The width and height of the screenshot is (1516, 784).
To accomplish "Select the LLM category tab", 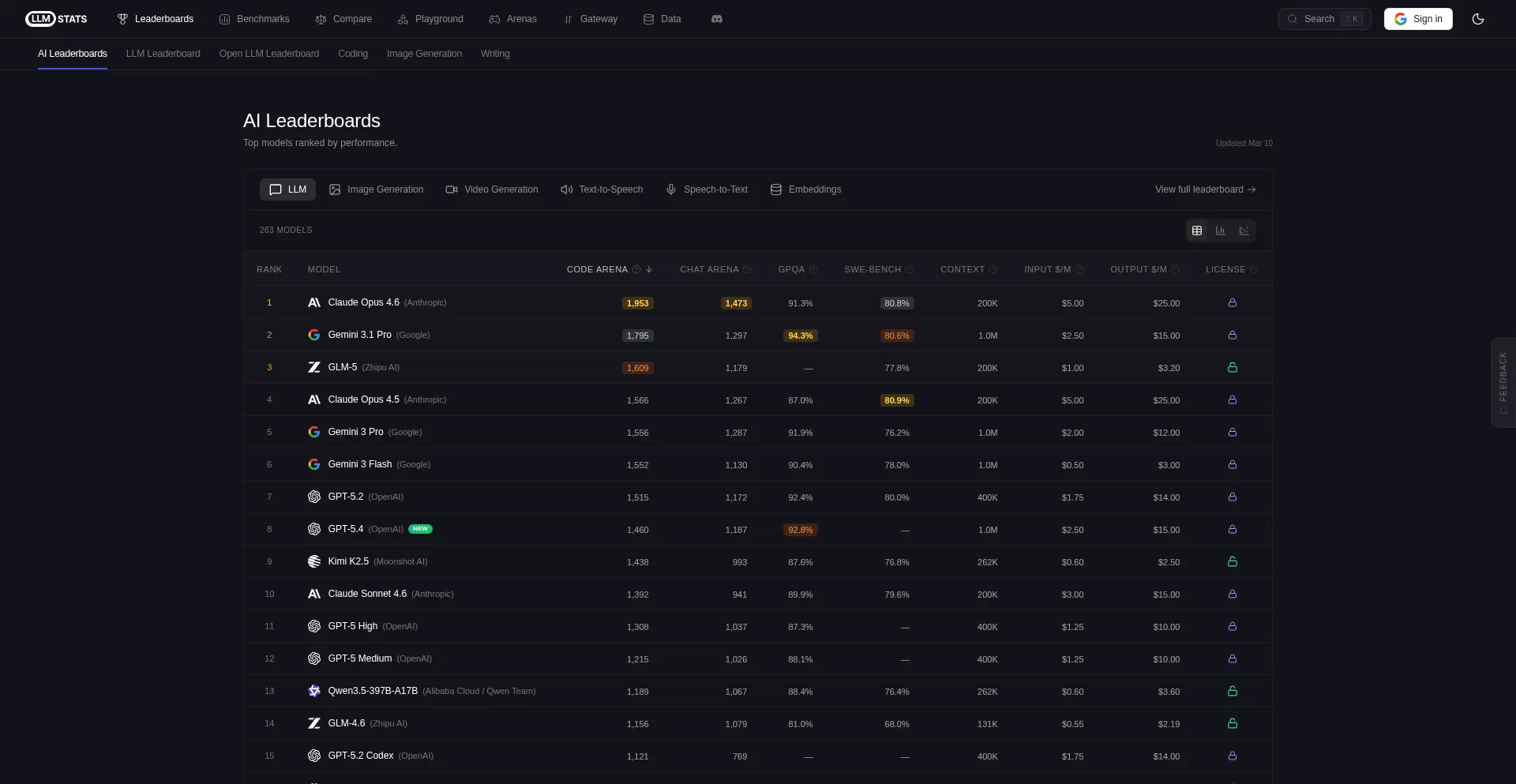I will (287, 189).
